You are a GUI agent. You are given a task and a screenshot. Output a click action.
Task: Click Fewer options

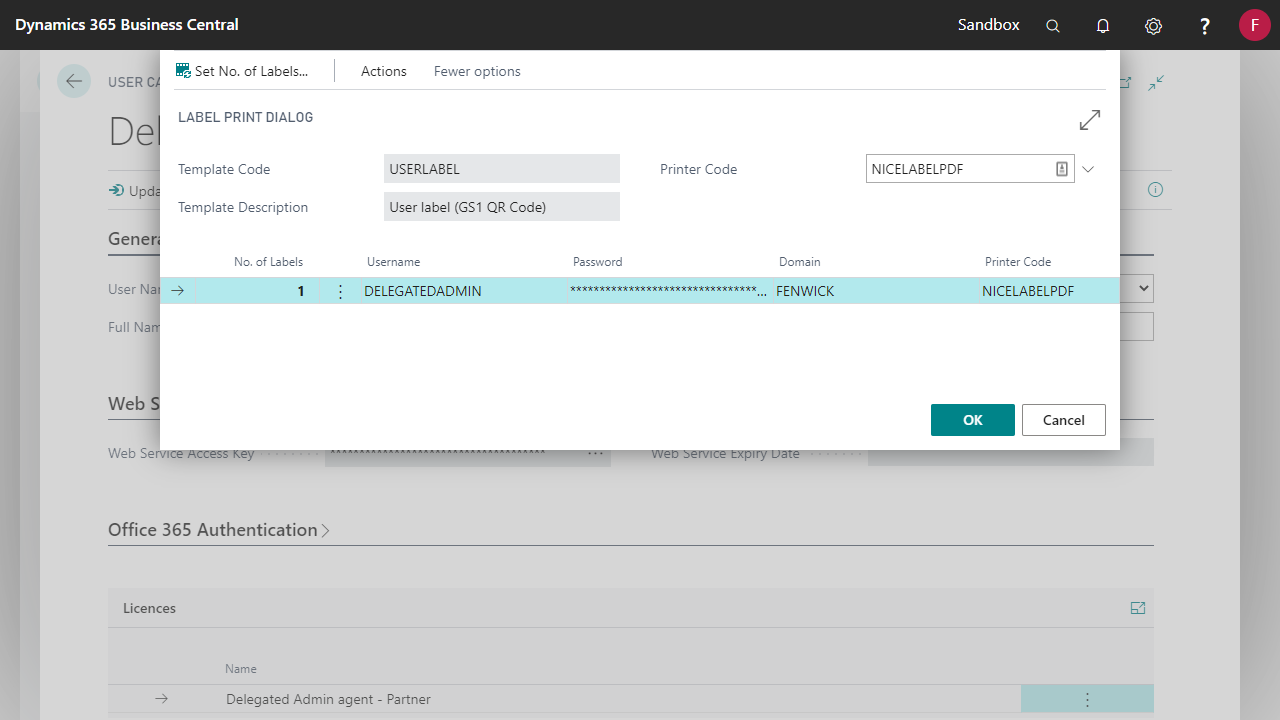[477, 71]
